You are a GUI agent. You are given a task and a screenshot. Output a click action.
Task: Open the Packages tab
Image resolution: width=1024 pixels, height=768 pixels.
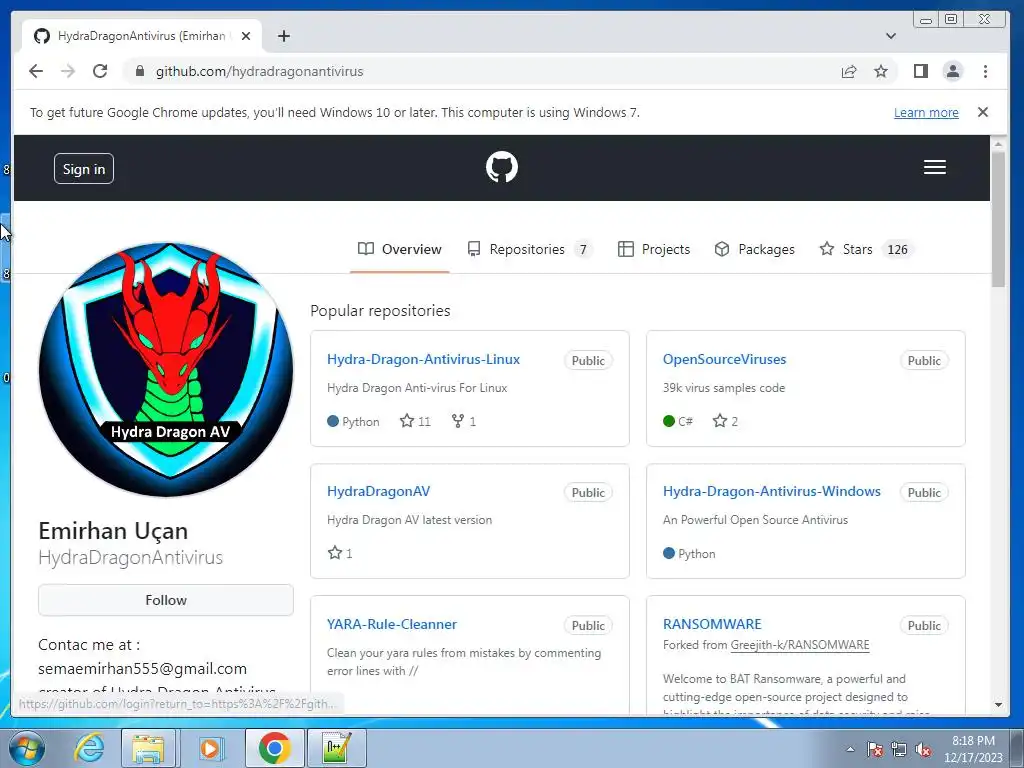click(754, 249)
